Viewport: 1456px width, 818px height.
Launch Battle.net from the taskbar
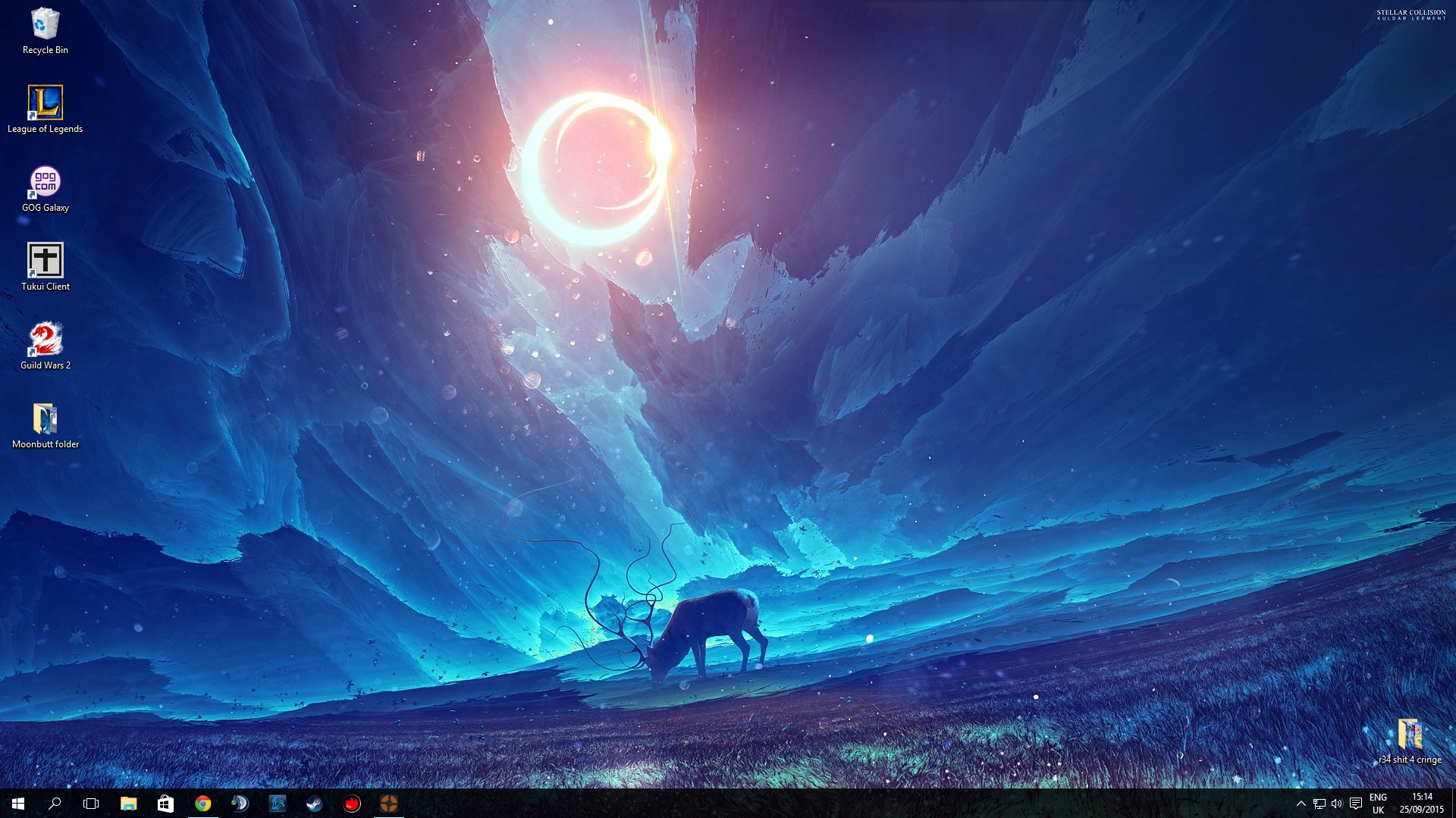(x=277, y=804)
